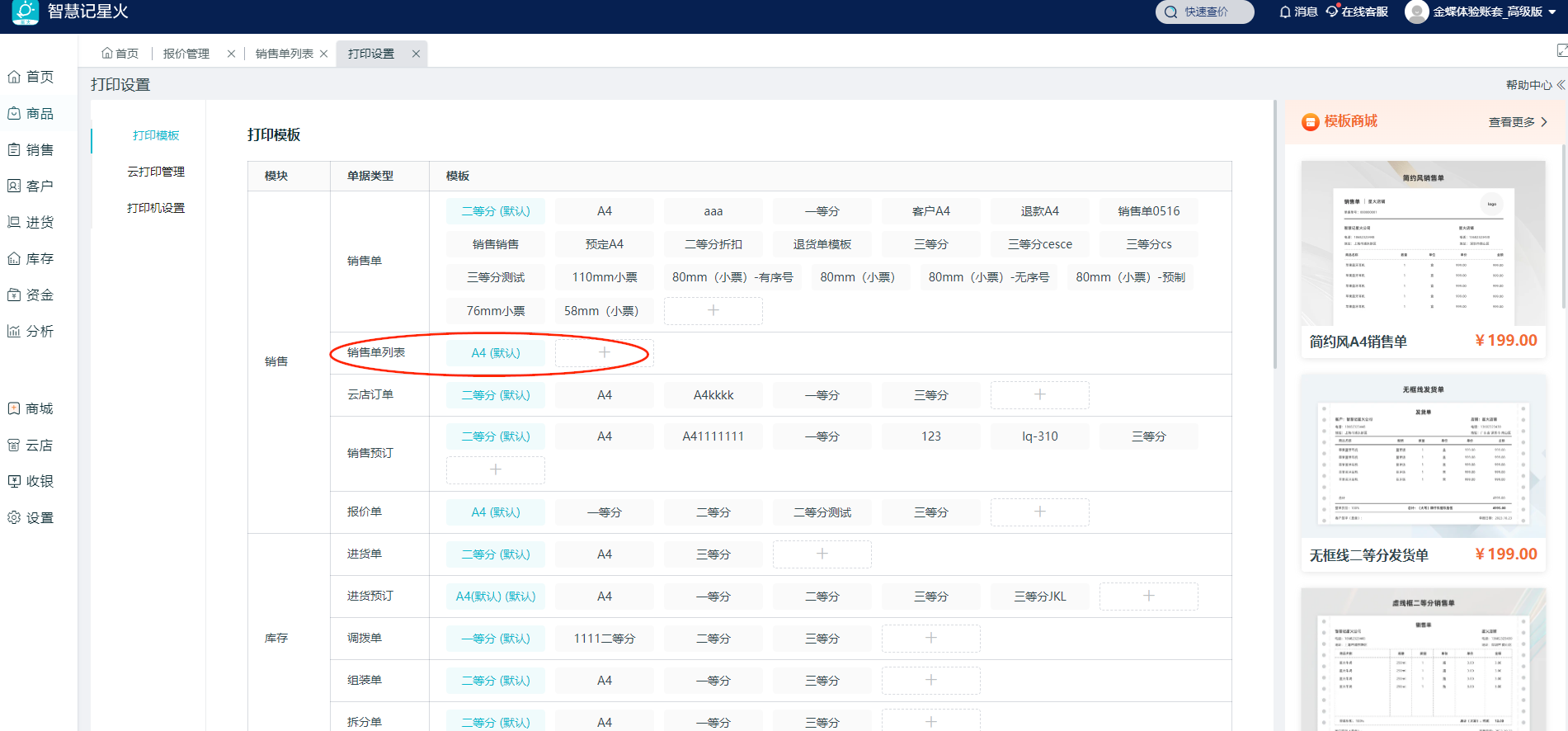Add a new template in 进货单 row
The width and height of the screenshot is (1568, 731).
822,554
